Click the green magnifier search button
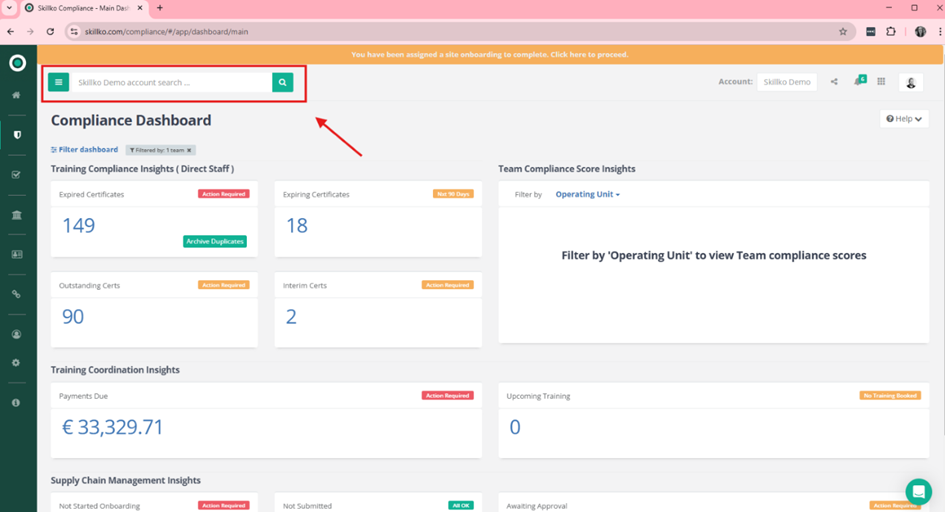 [283, 83]
